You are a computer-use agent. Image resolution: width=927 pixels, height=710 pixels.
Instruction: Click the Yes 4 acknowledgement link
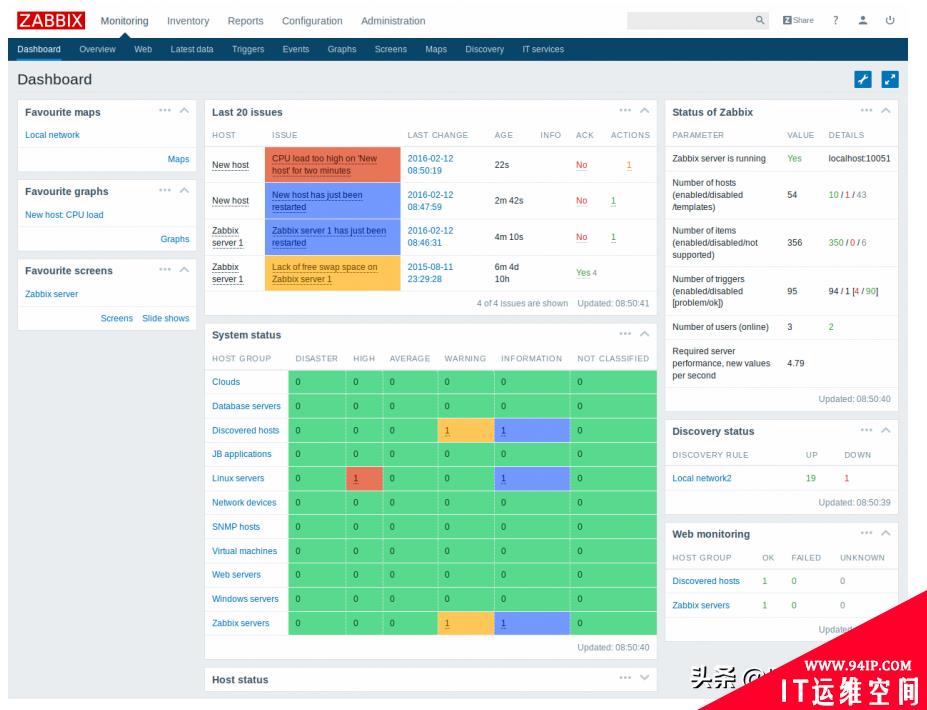click(586, 273)
